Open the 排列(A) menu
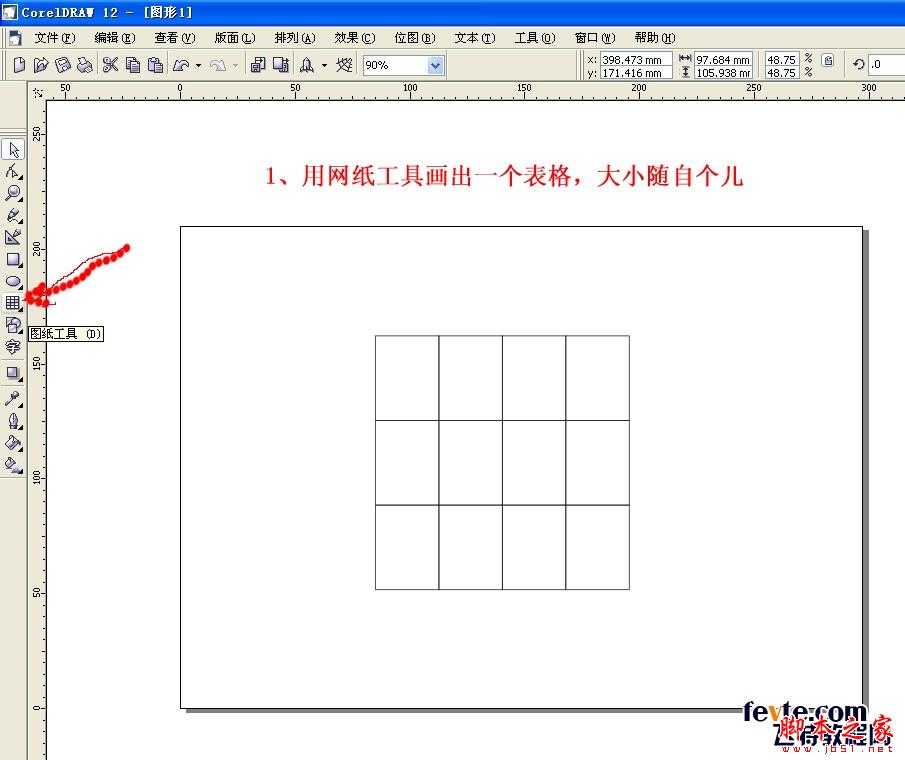The height and width of the screenshot is (760, 905). click(x=295, y=38)
